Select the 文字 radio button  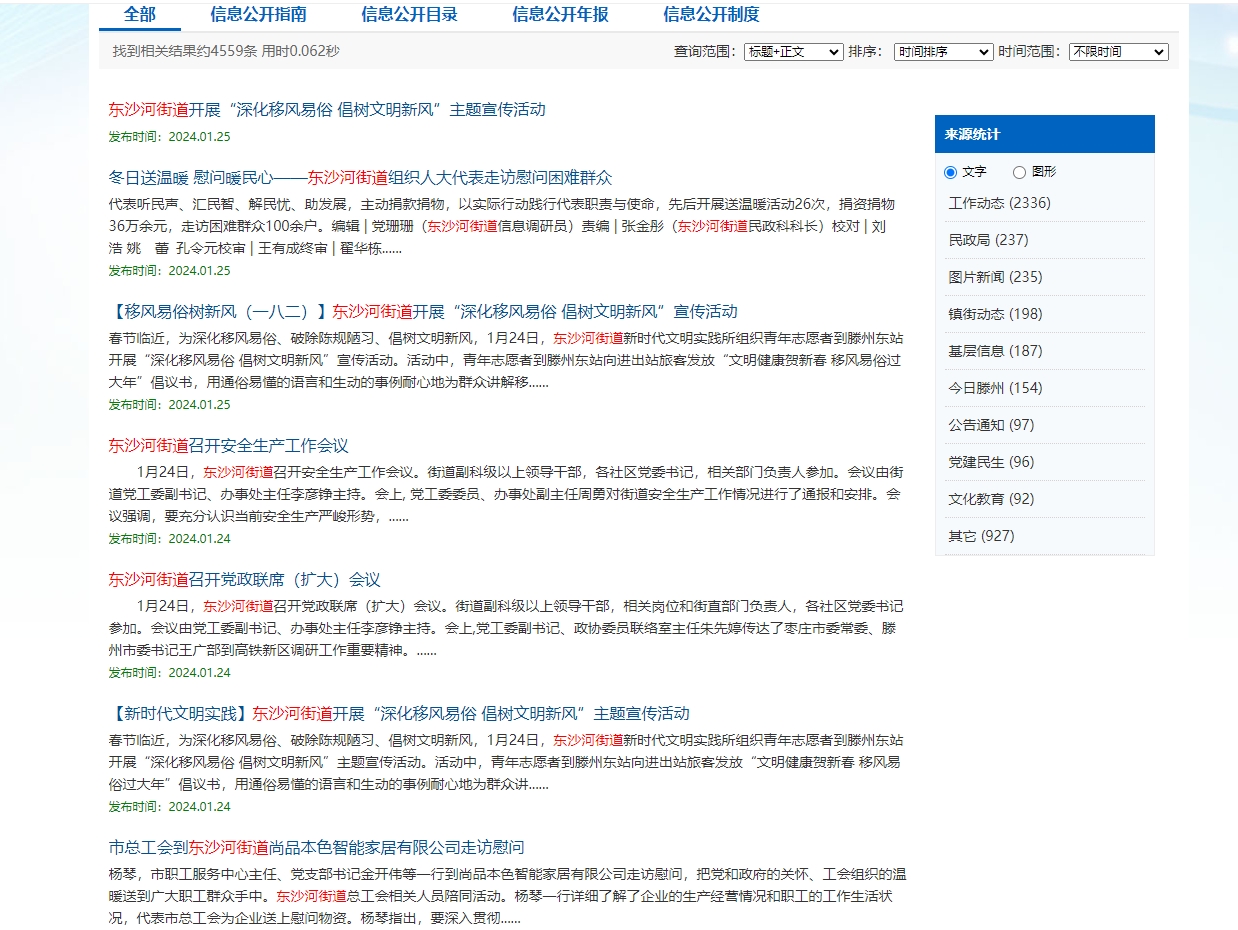[950, 172]
